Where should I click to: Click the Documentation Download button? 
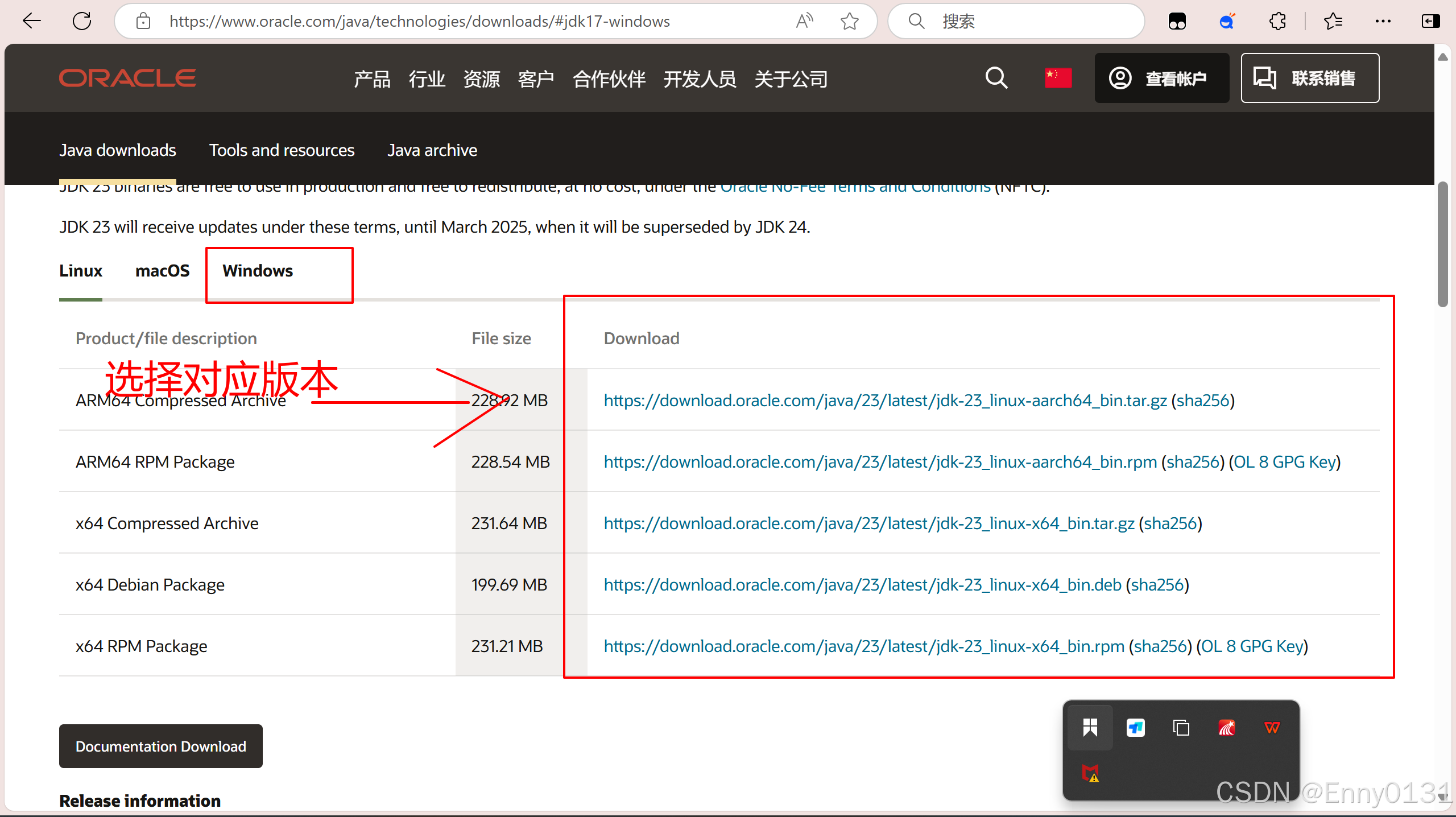[x=161, y=746]
